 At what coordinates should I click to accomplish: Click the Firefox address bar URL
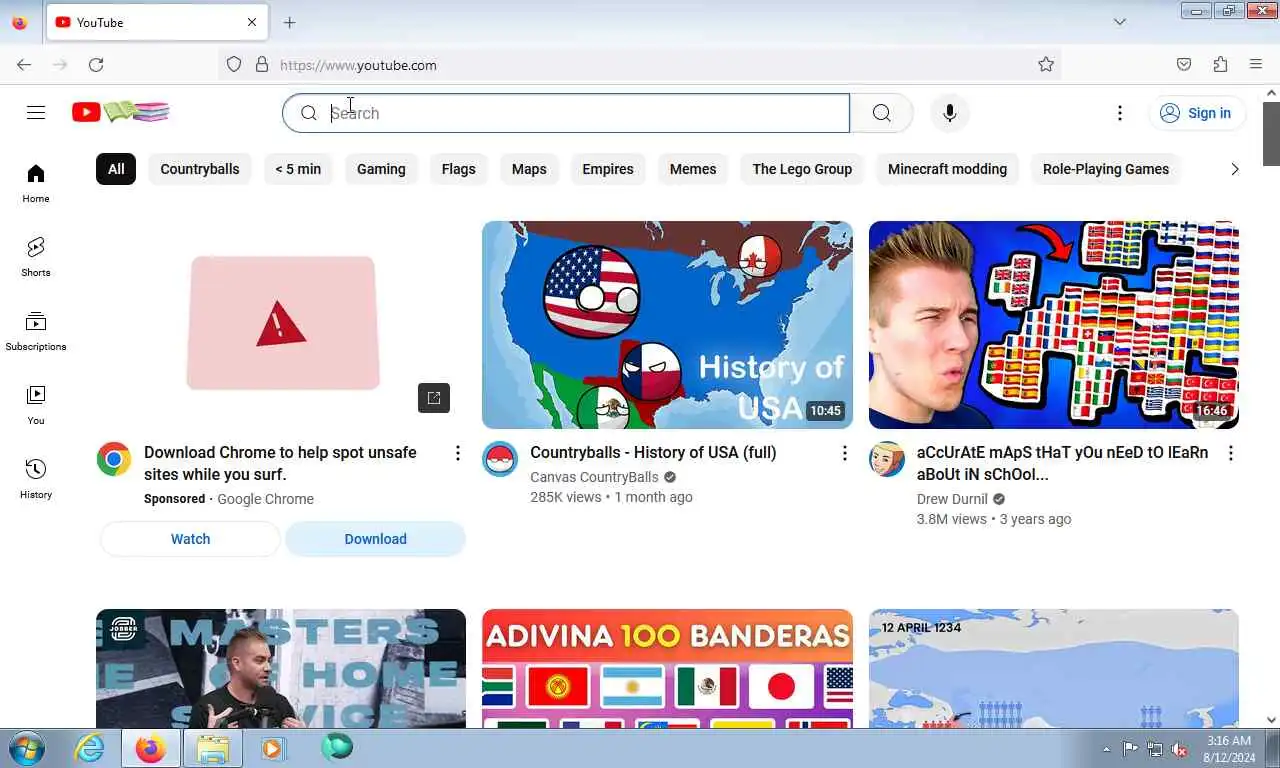tap(358, 65)
